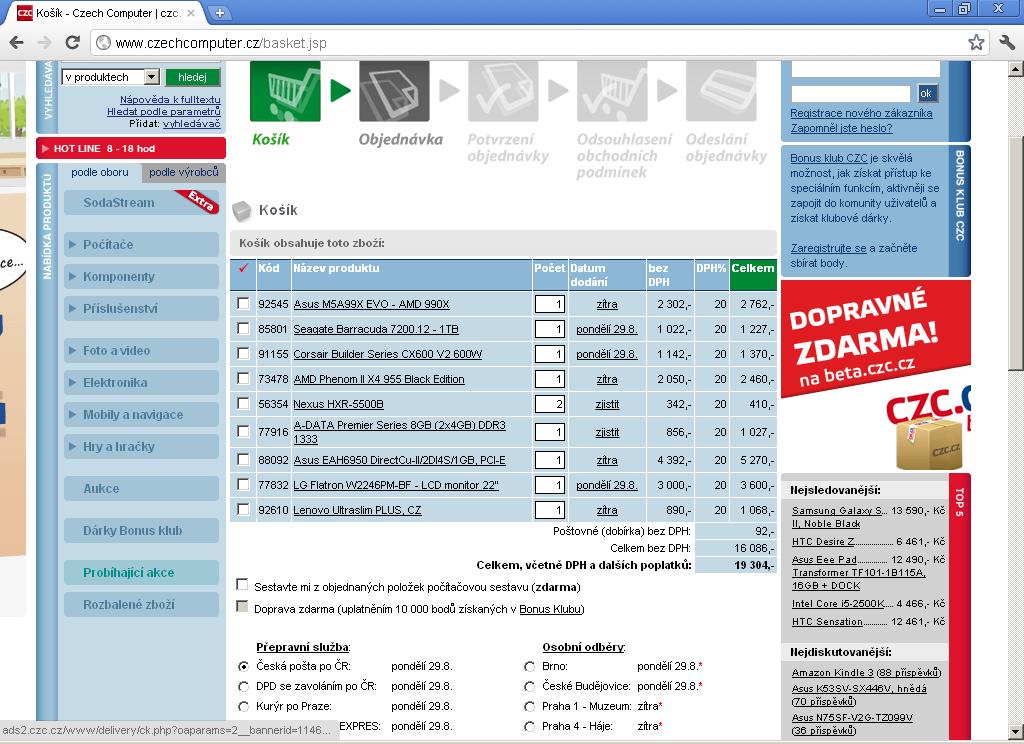Click green Košík cart step icon

[x=285, y=91]
